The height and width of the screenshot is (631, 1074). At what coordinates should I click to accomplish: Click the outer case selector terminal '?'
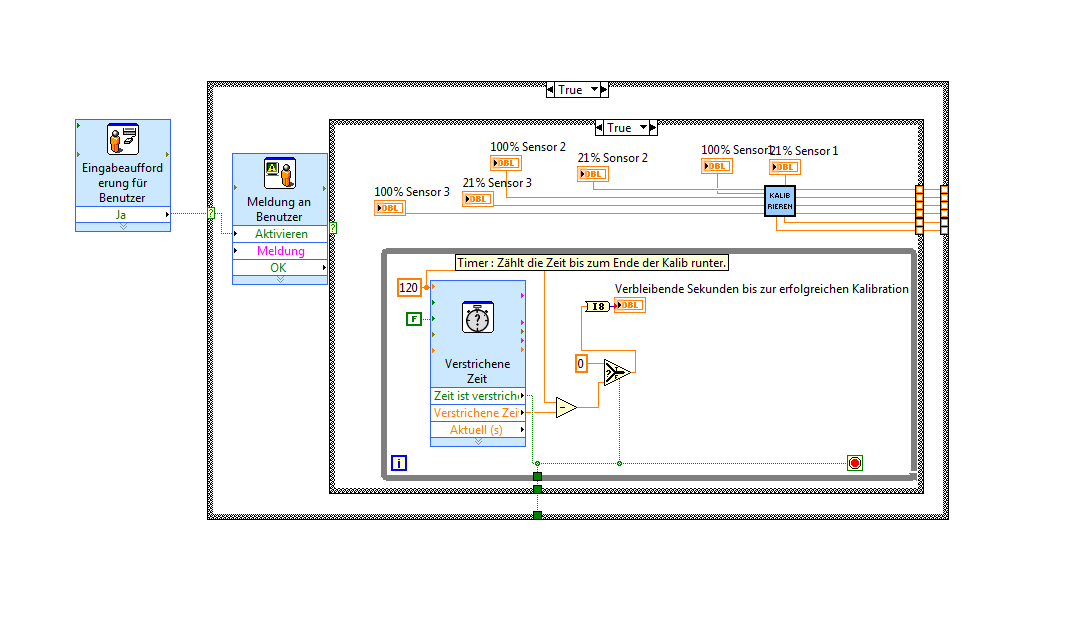pos(211,214)
